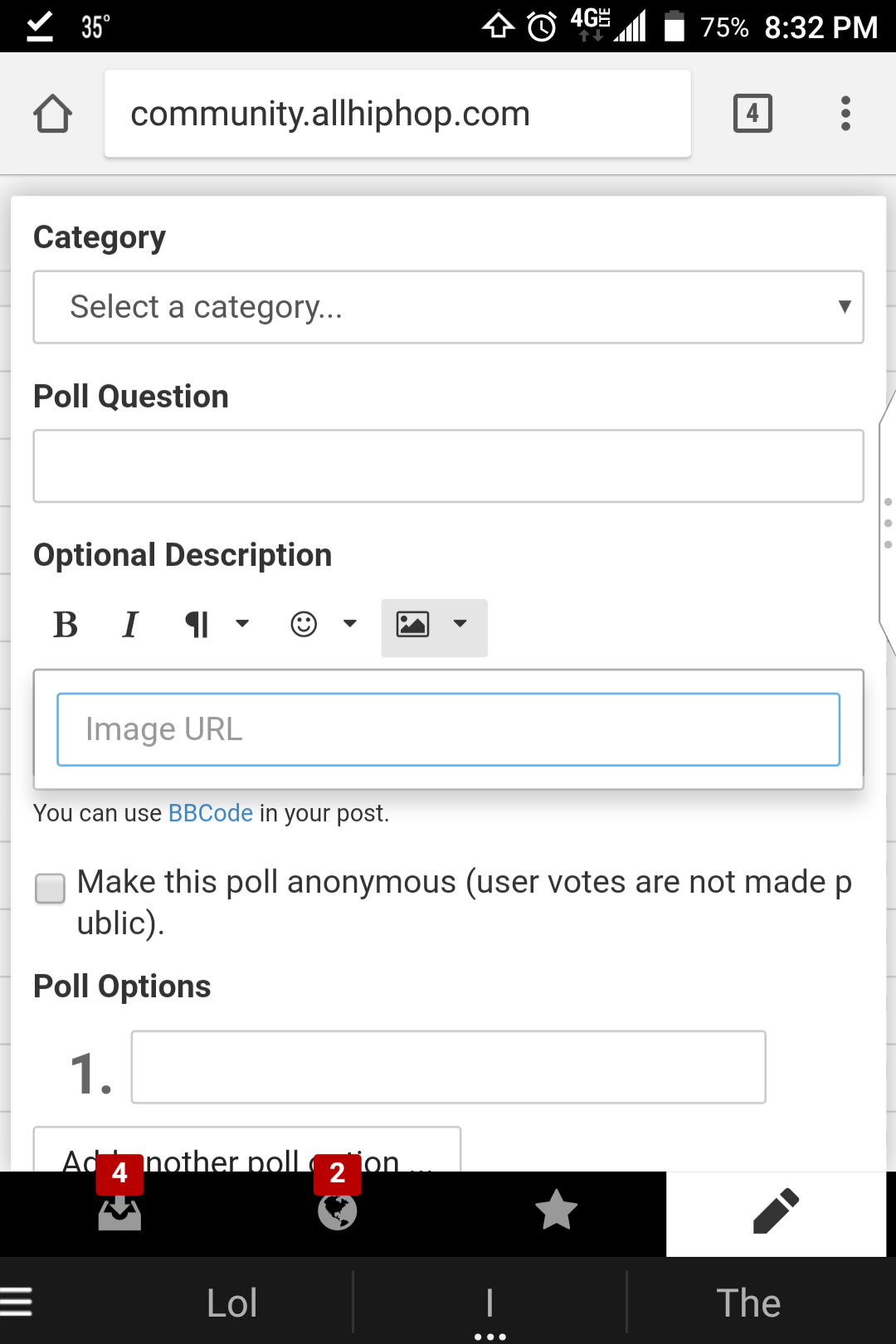
Task: Open the BBCode help link
Action: pos(211,813)
